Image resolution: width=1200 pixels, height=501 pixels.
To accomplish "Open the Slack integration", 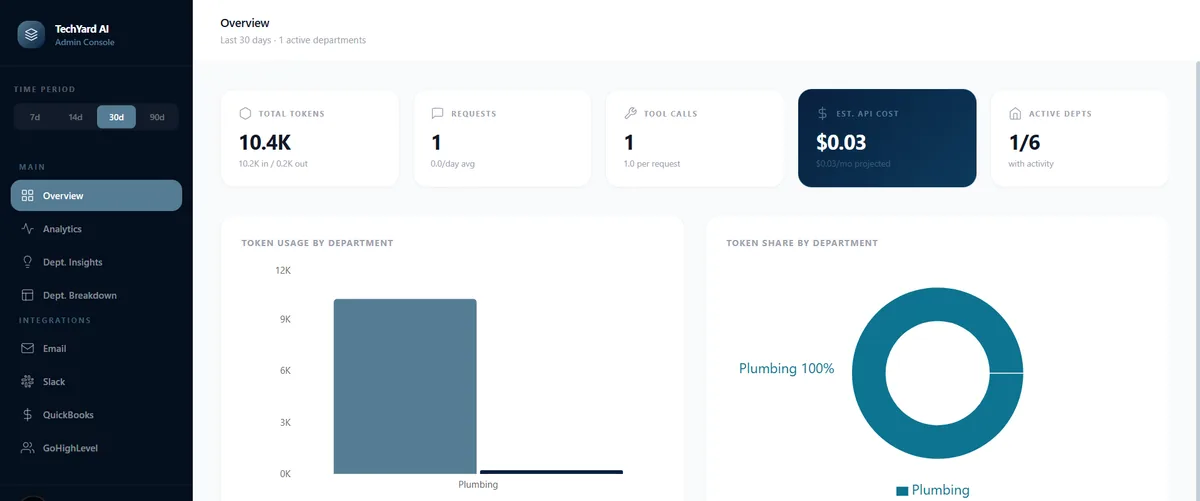I will 96,381.
